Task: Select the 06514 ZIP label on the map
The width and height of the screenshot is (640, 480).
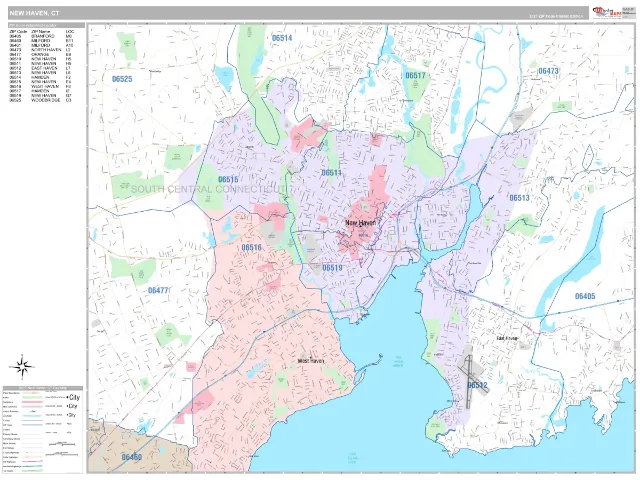Action: [x=282, y=38]
